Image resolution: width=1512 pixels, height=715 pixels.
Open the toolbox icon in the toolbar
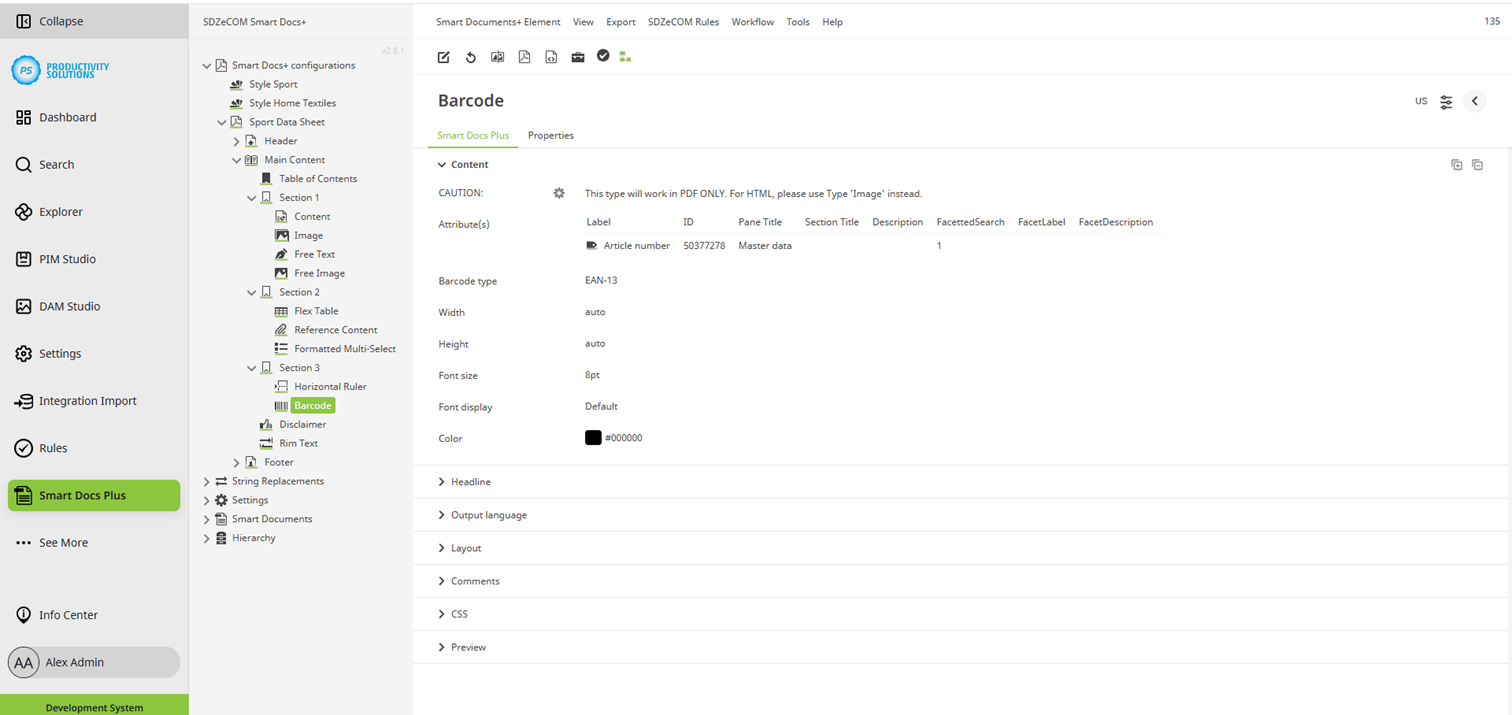click(578, 57)
